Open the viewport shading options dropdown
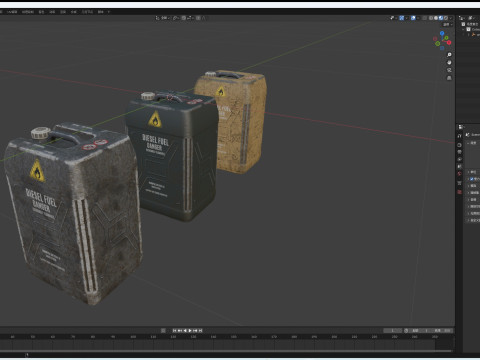 (451, 18)
